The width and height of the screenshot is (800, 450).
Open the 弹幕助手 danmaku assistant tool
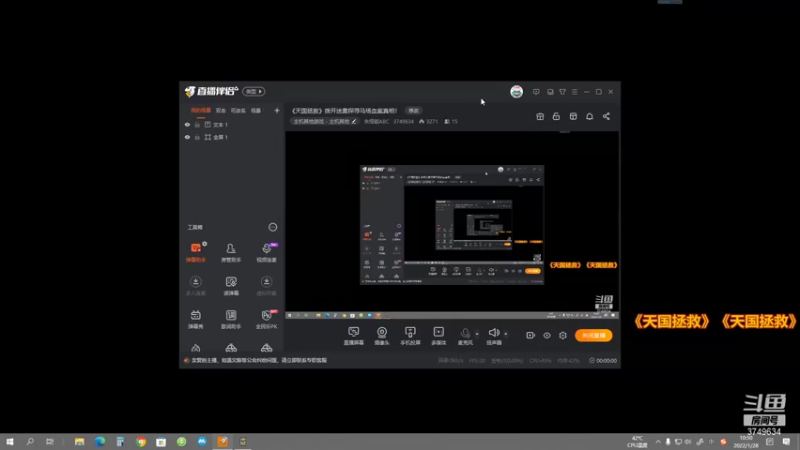click(x=196, y=253)
